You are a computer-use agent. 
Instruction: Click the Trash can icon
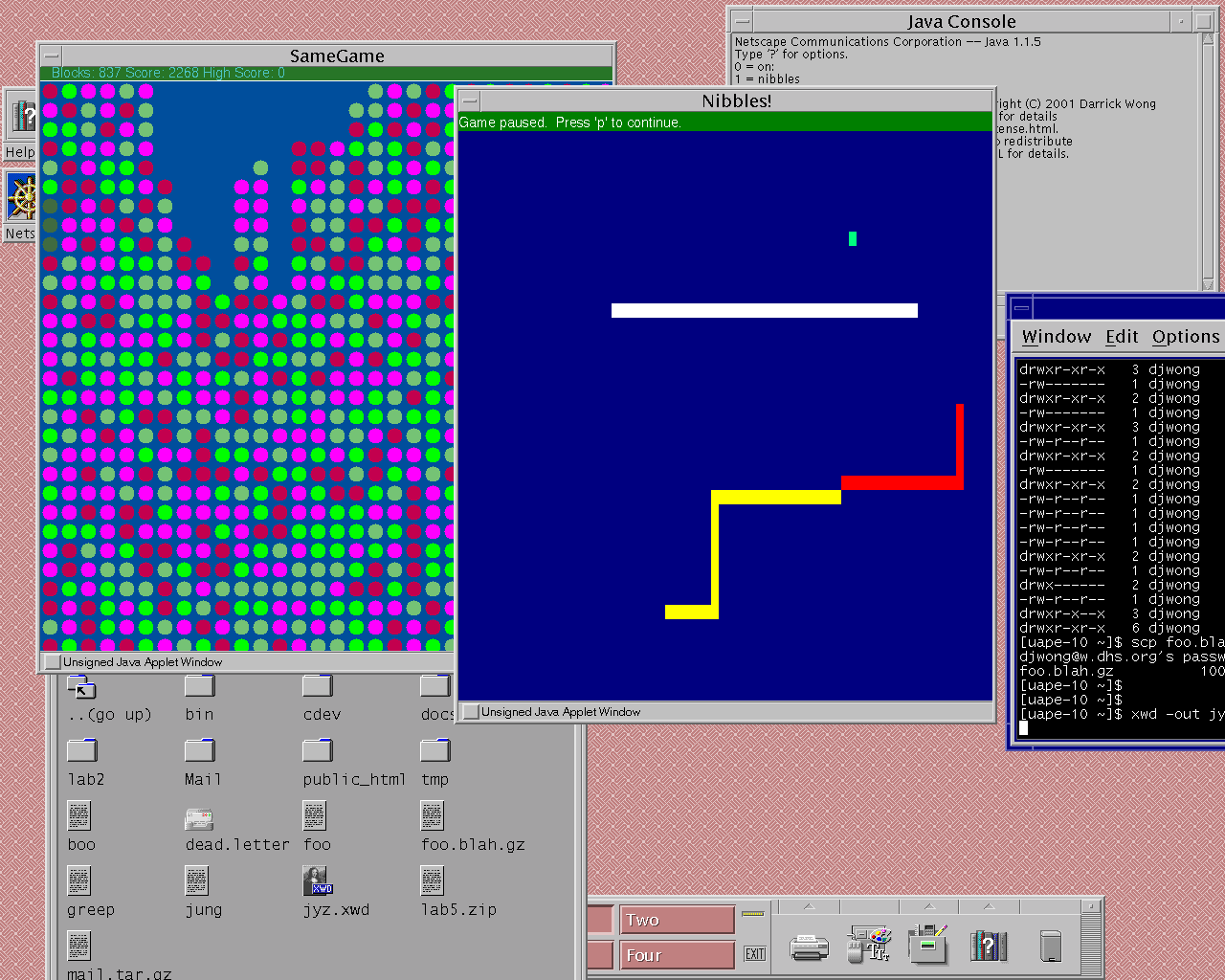tap(1050, 946)
